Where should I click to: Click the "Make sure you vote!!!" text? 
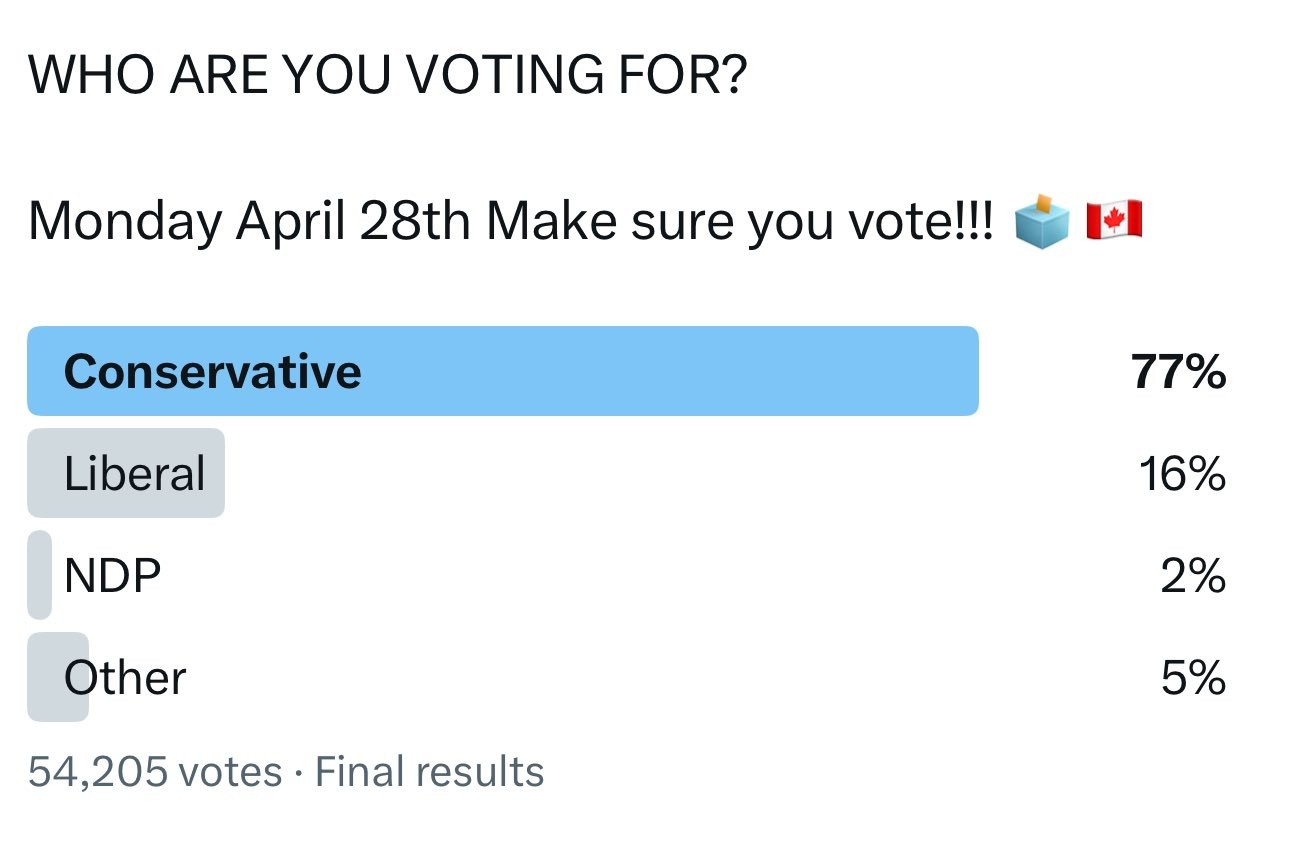740,221
